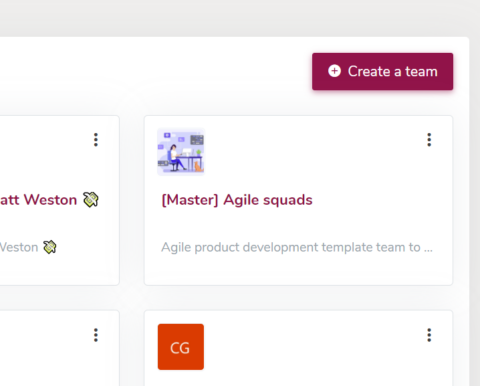Open the three-dot menu on the bottom-left card
Image resolution: width=480 pixels, height=386 pixels.
pyautogui.click(x=96, y=335)
